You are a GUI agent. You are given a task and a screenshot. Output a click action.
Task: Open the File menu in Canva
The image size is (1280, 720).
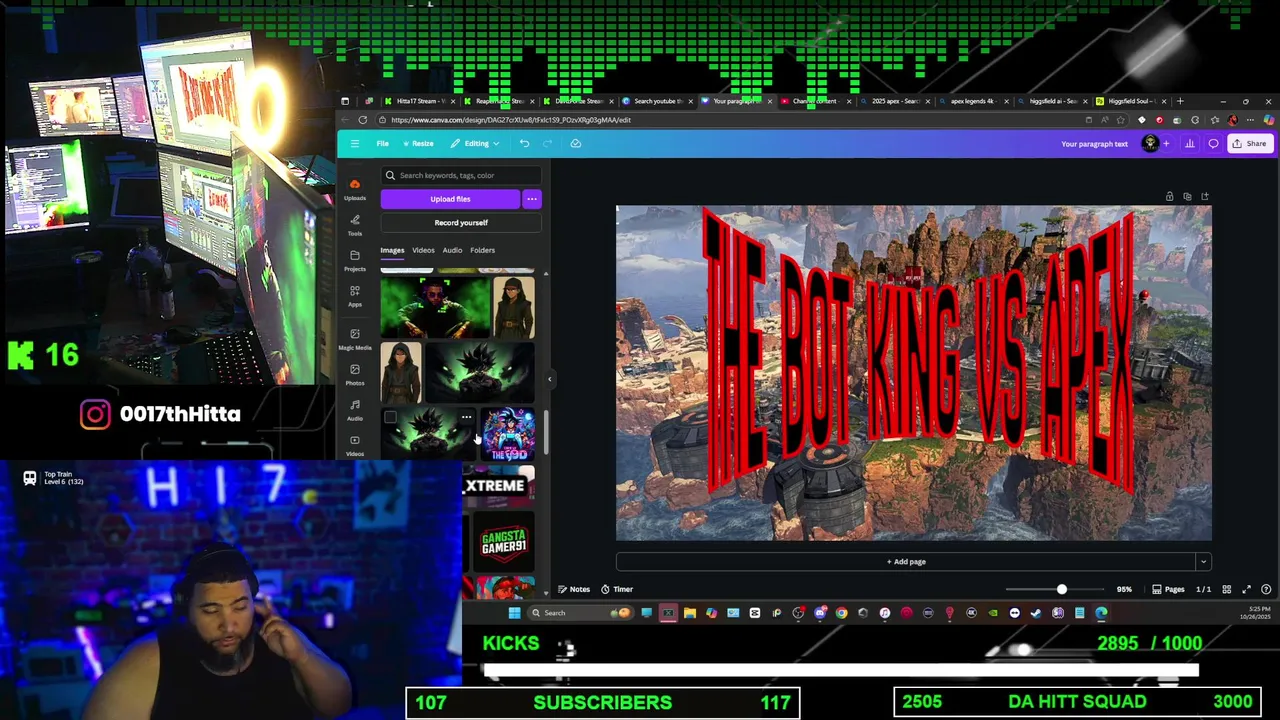tap(382, 144)
